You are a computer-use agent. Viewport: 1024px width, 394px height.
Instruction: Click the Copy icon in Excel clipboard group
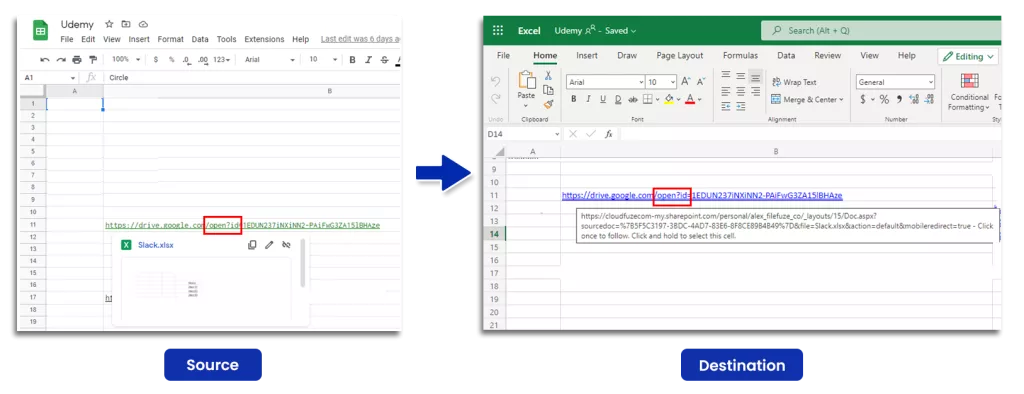(549, 90)
